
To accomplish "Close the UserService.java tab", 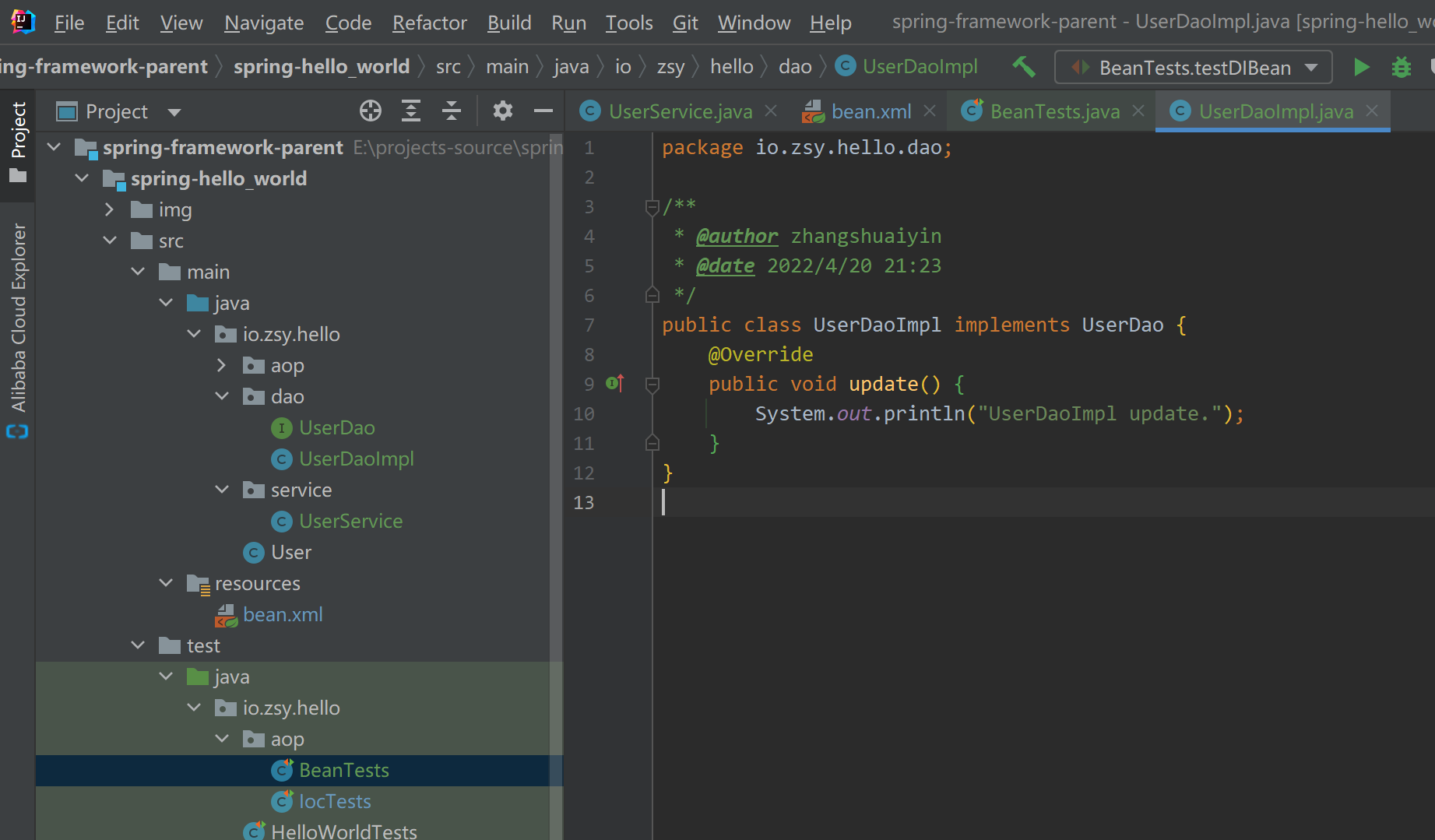I will coord(771,111).
